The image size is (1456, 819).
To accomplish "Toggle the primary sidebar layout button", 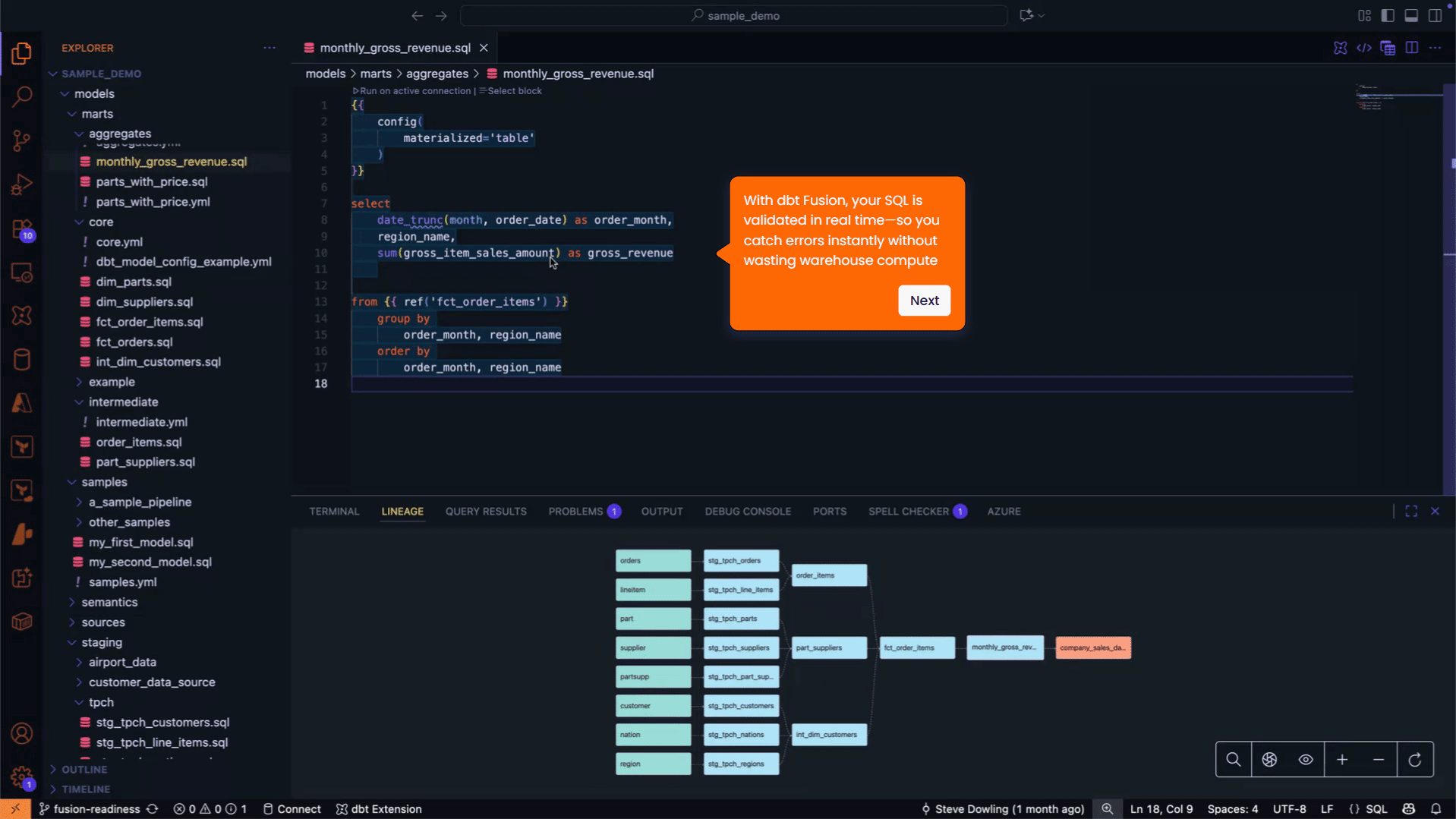I will (1388, 16).
